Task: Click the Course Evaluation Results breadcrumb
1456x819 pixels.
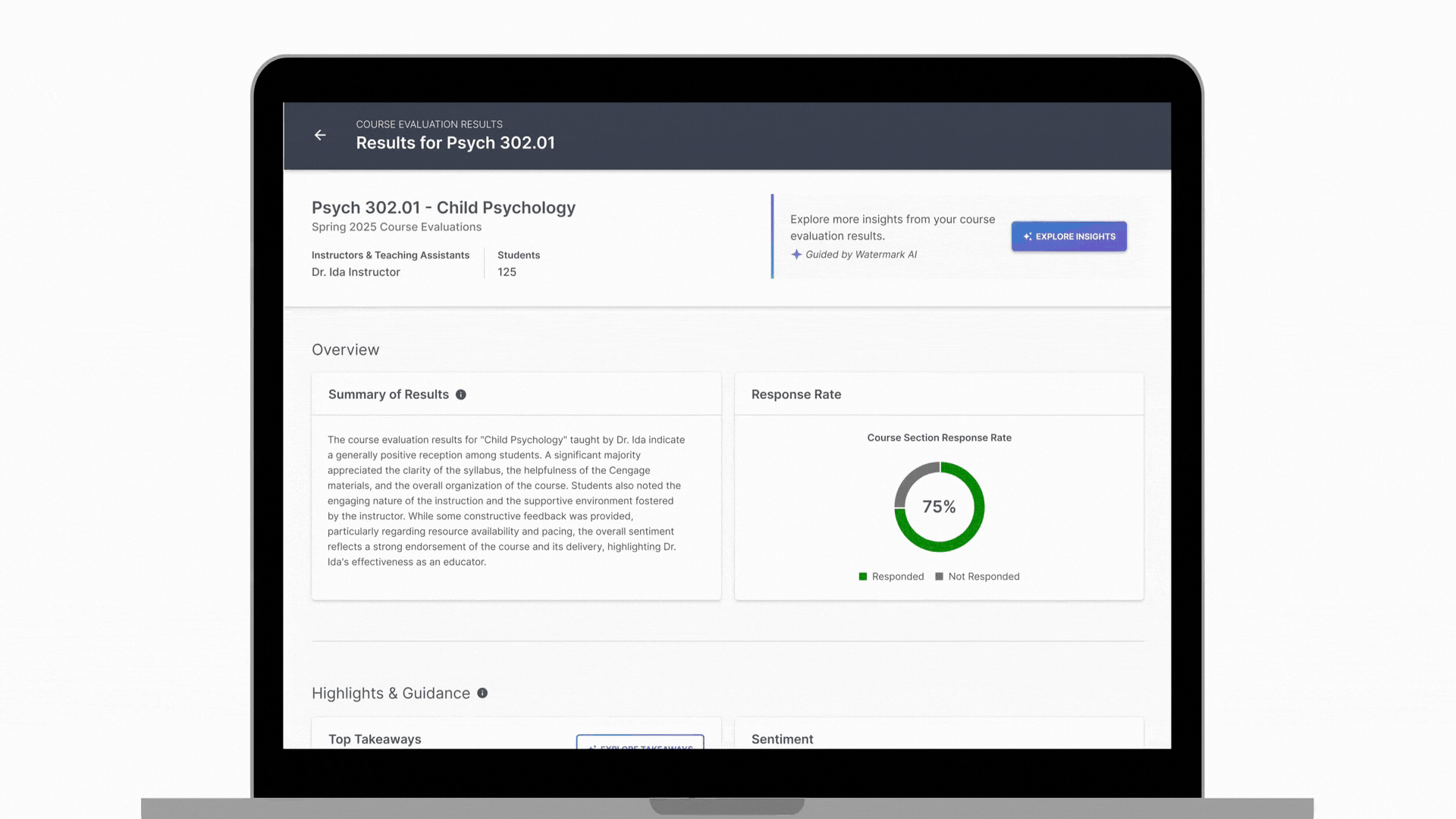Action: pyautogui.click(x=429, y=124)
